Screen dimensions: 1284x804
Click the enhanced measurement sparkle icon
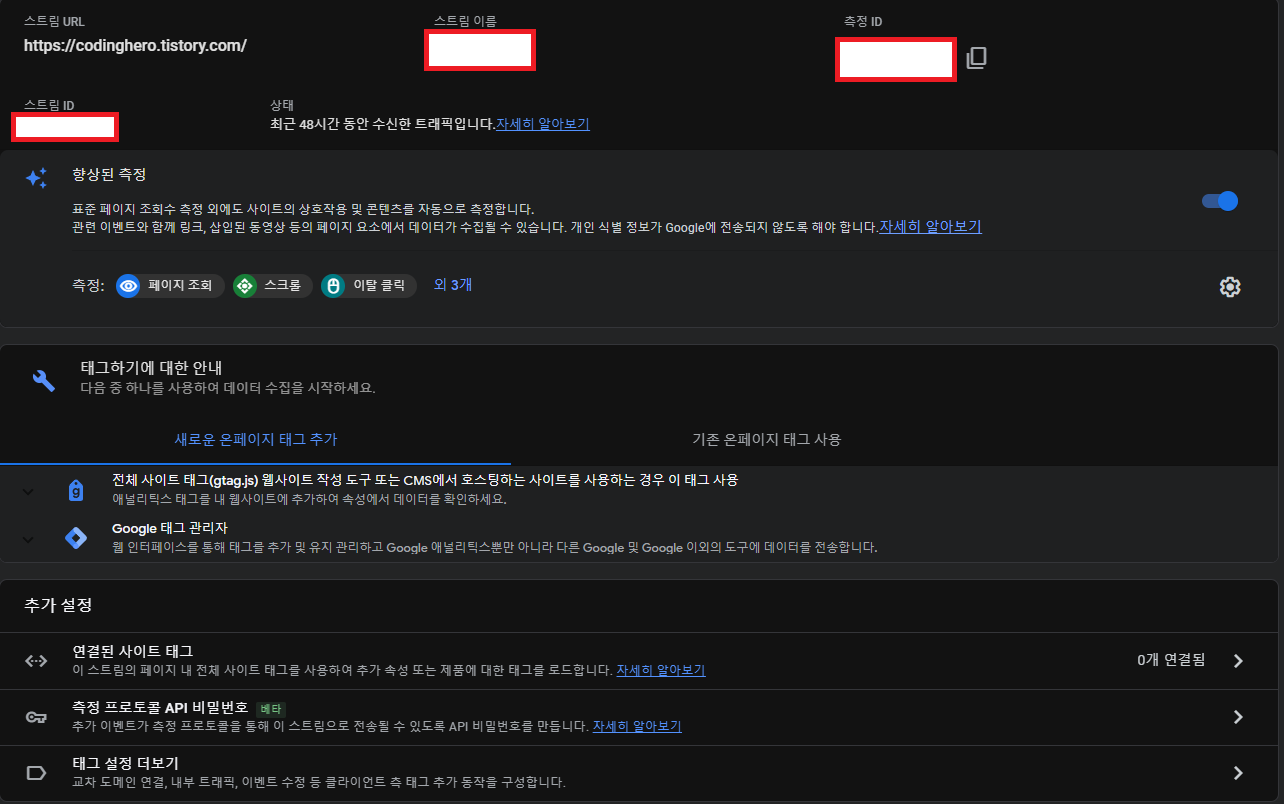(x=37, y=178)
